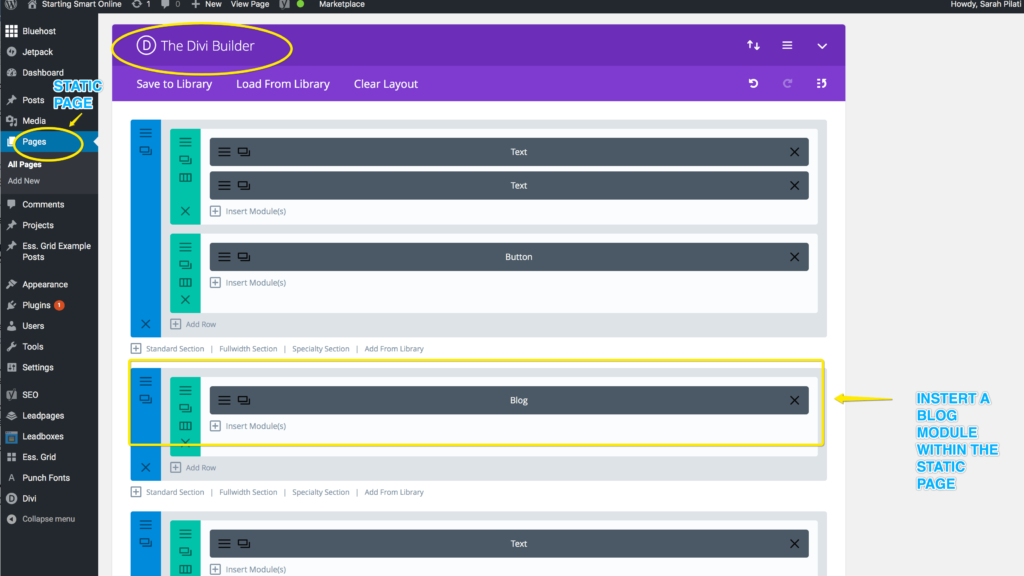Click the undo icon in builder toolbar
The height and width of the screenshot is (576, 1024).
(753, 84)
